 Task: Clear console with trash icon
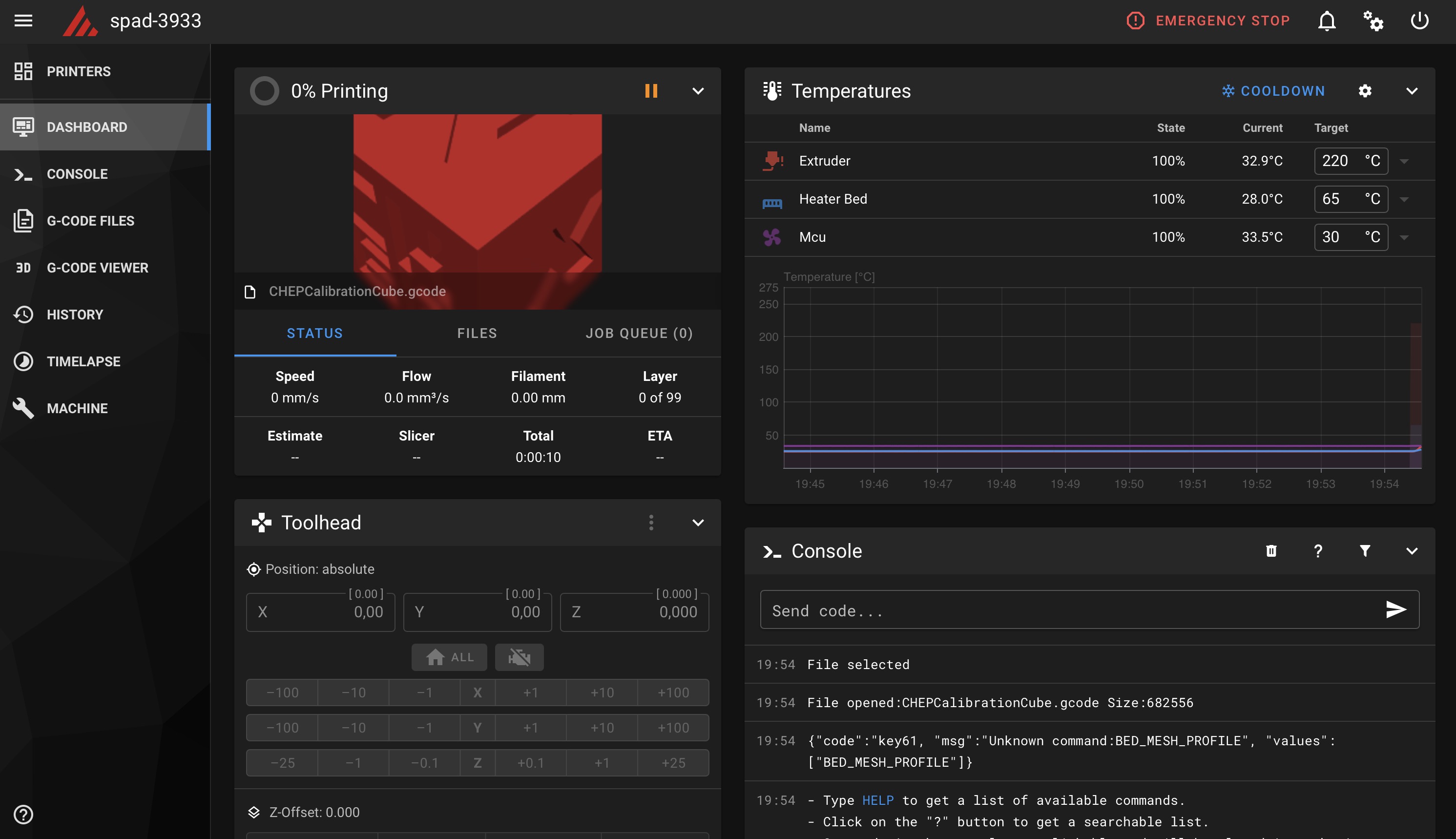[x=1271, y=551]
